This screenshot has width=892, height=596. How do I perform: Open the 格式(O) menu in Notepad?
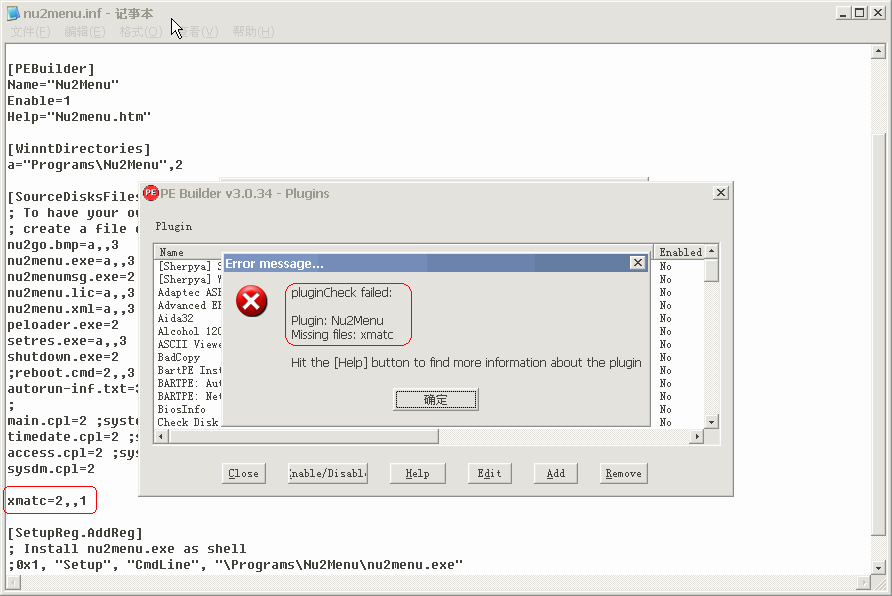point(141,32)
